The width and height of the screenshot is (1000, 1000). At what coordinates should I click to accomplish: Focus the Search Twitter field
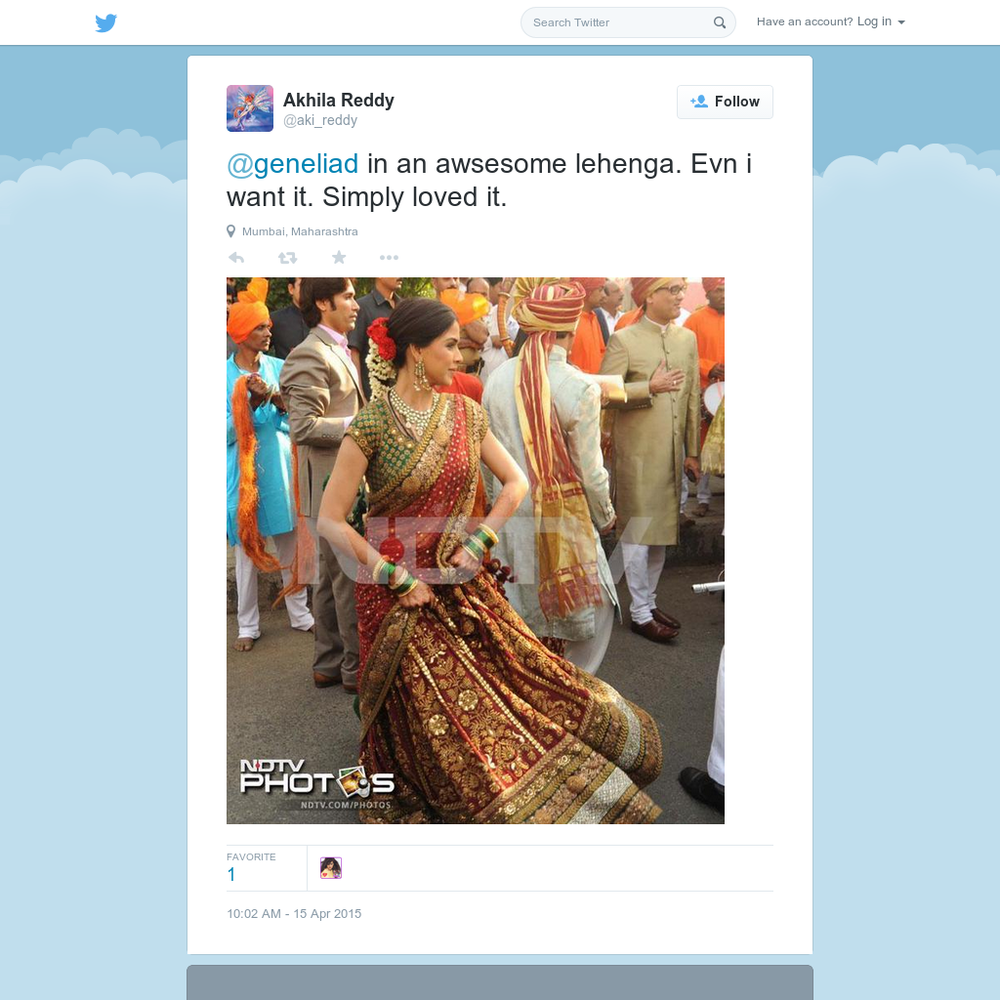(628, 23)
